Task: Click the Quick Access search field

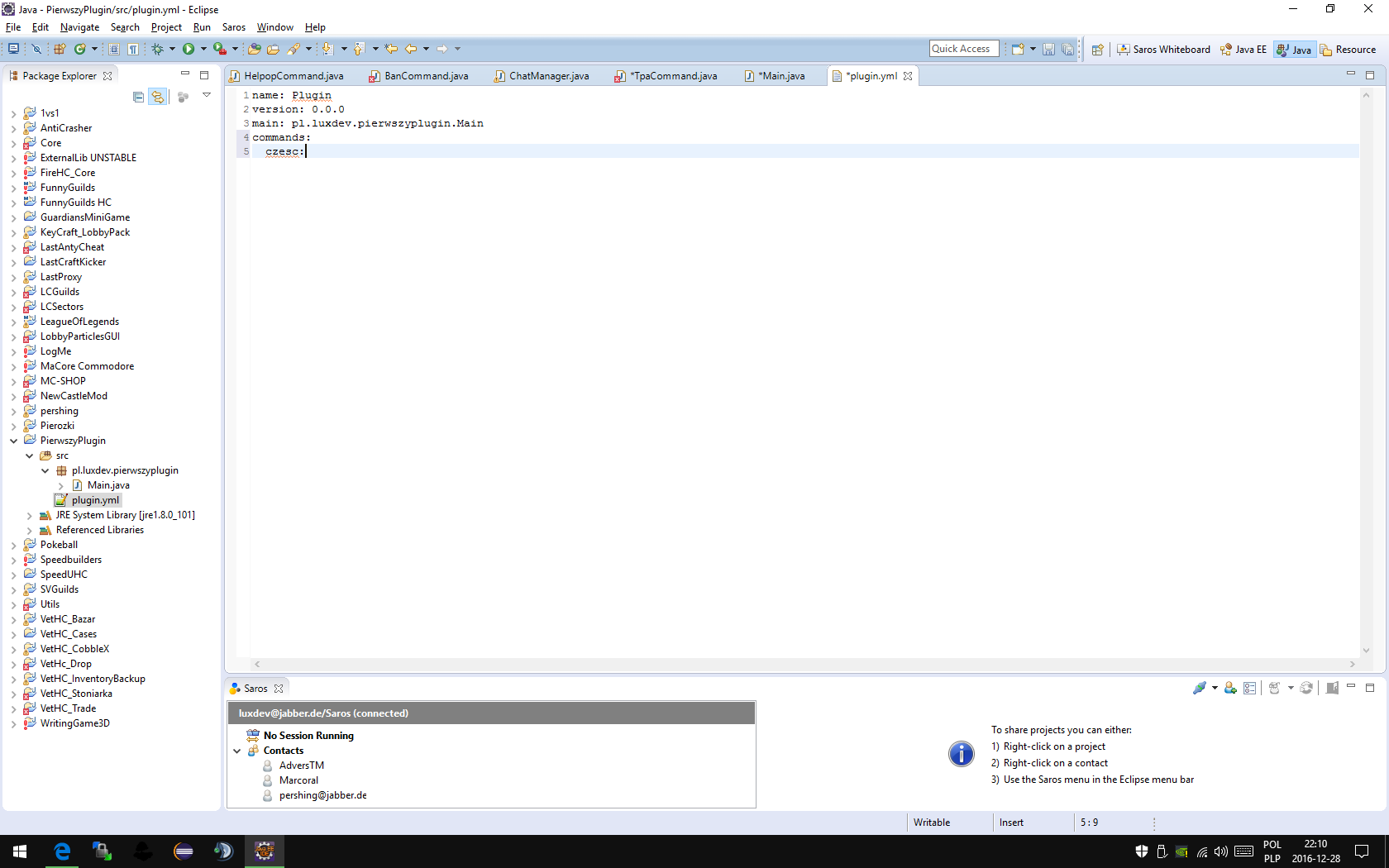Action: pos(963,49)
